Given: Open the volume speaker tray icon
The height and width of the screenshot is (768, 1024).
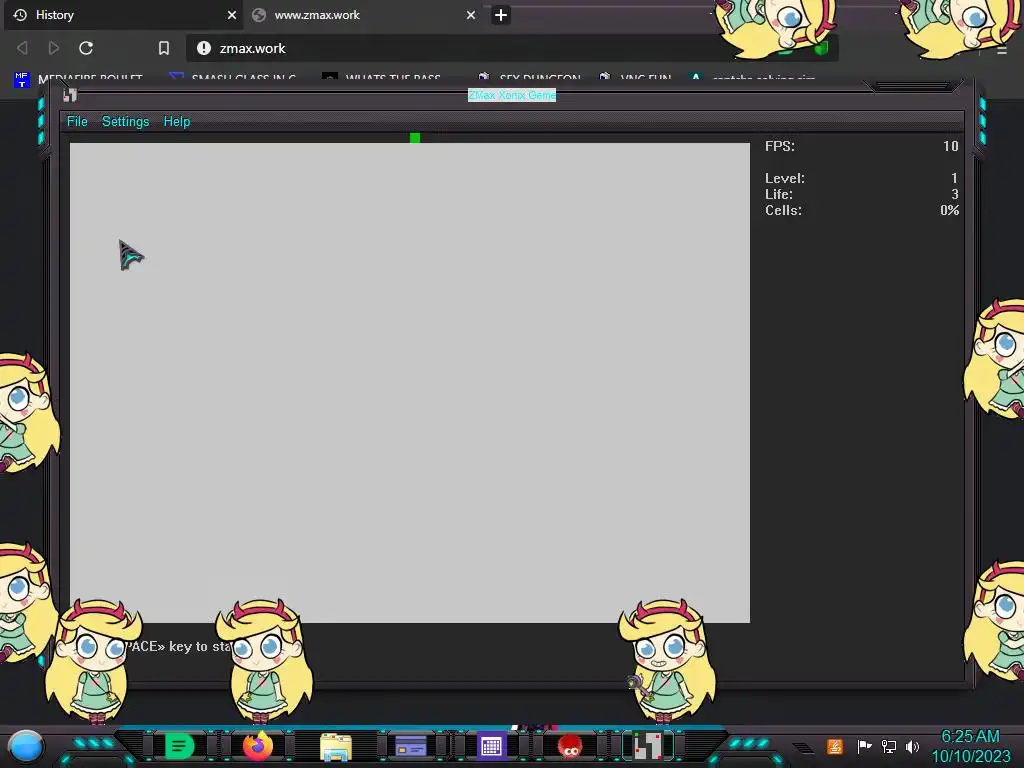Looking at the screenshot, I should (912, 746).
